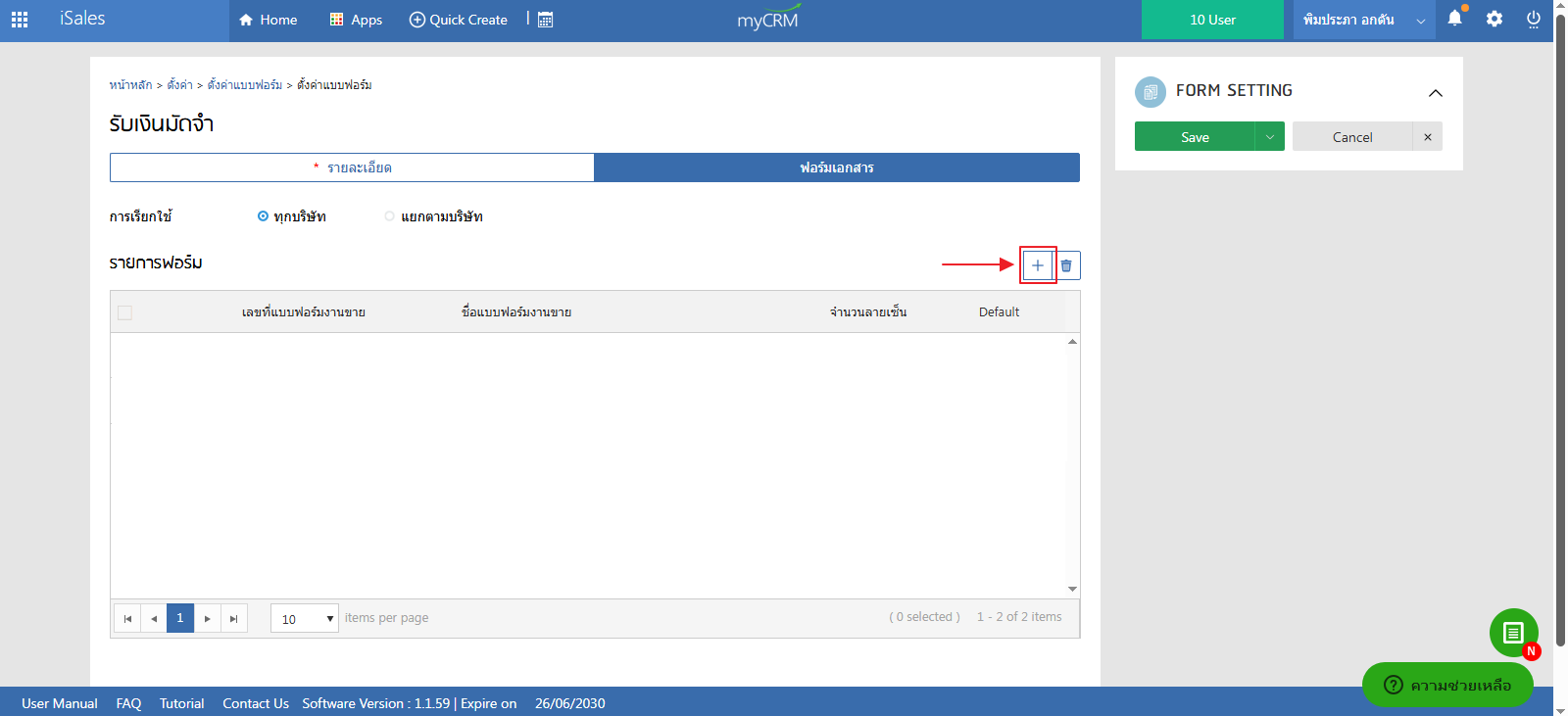Open the Save button dropdown arrow

[1269, 137]
